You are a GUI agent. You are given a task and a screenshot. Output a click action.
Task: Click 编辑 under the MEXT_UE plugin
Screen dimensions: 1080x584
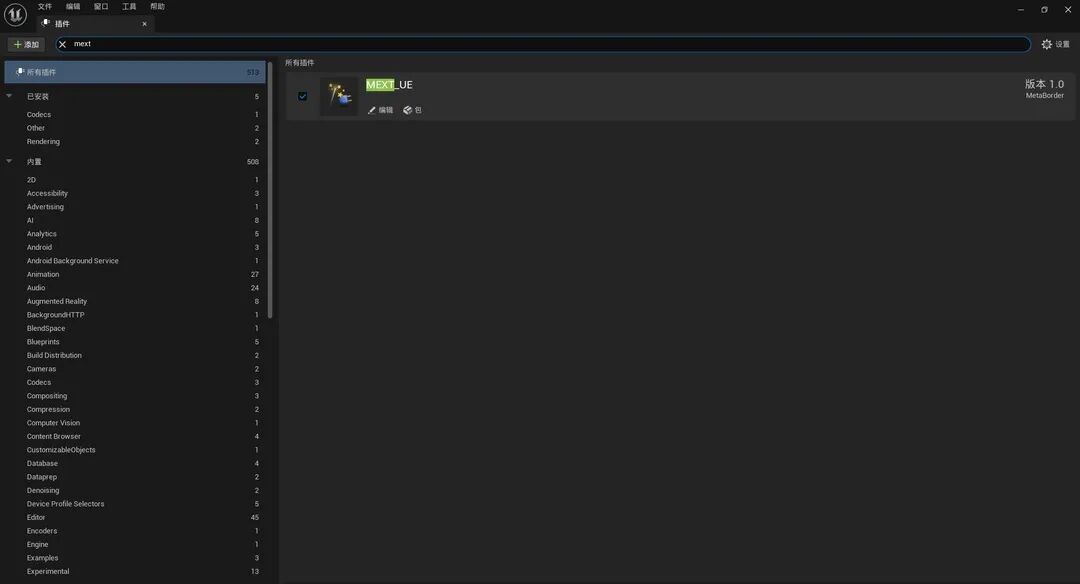click(x=380, y=110)
